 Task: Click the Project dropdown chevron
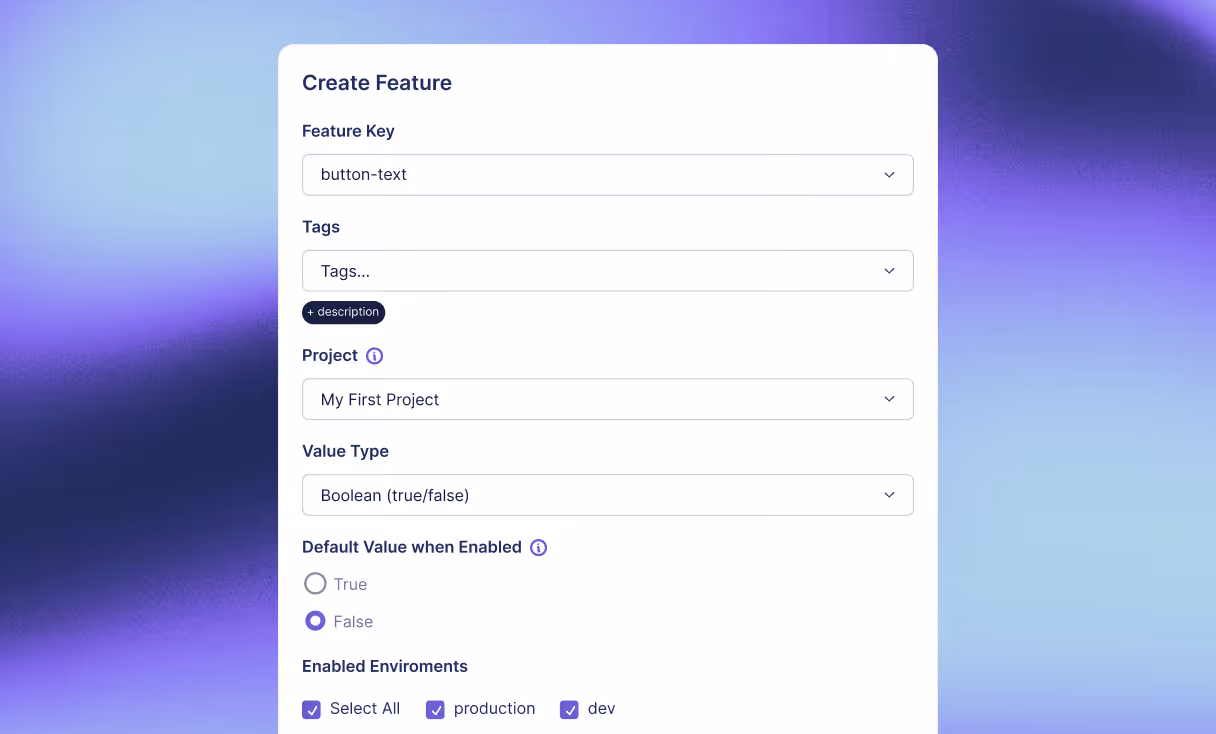889,398
